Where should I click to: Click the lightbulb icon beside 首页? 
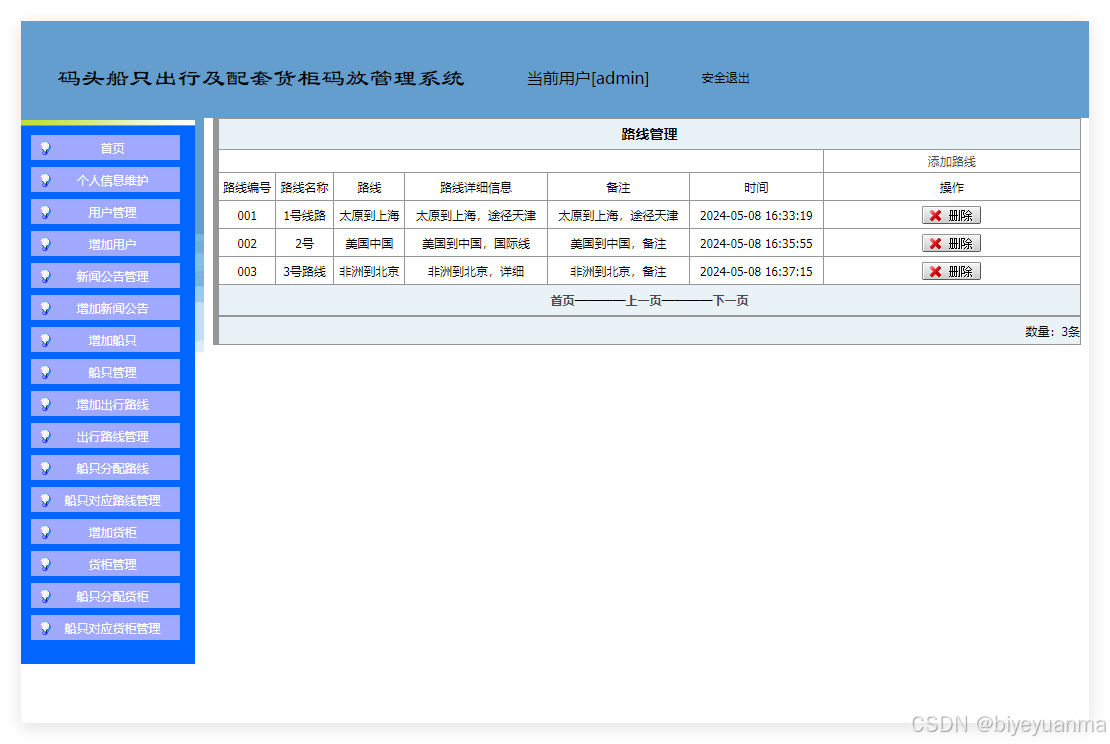[44, 147]
